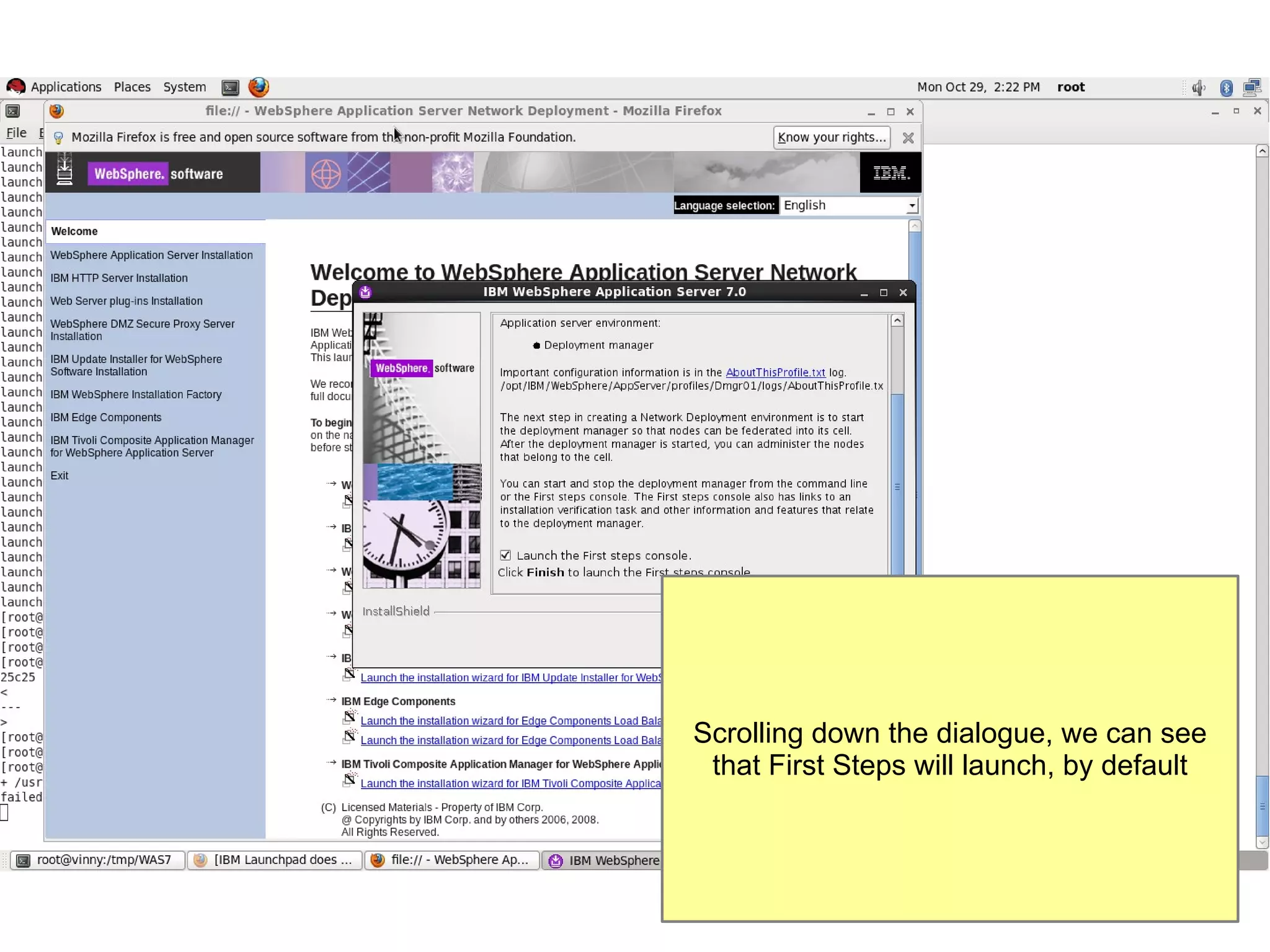Click the Know your rights... button

tap(832, 137)
